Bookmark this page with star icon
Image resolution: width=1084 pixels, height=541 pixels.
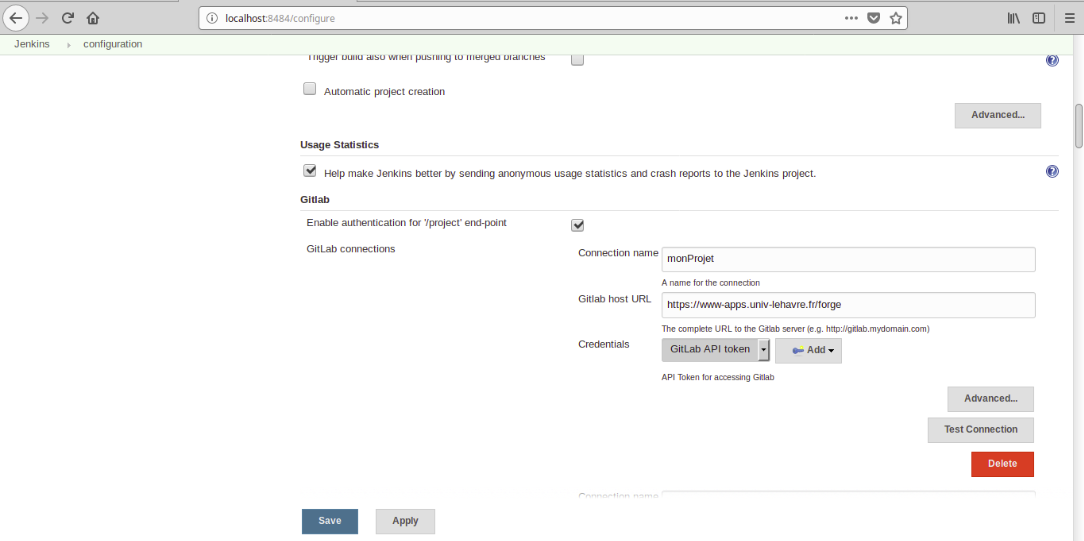896,18
